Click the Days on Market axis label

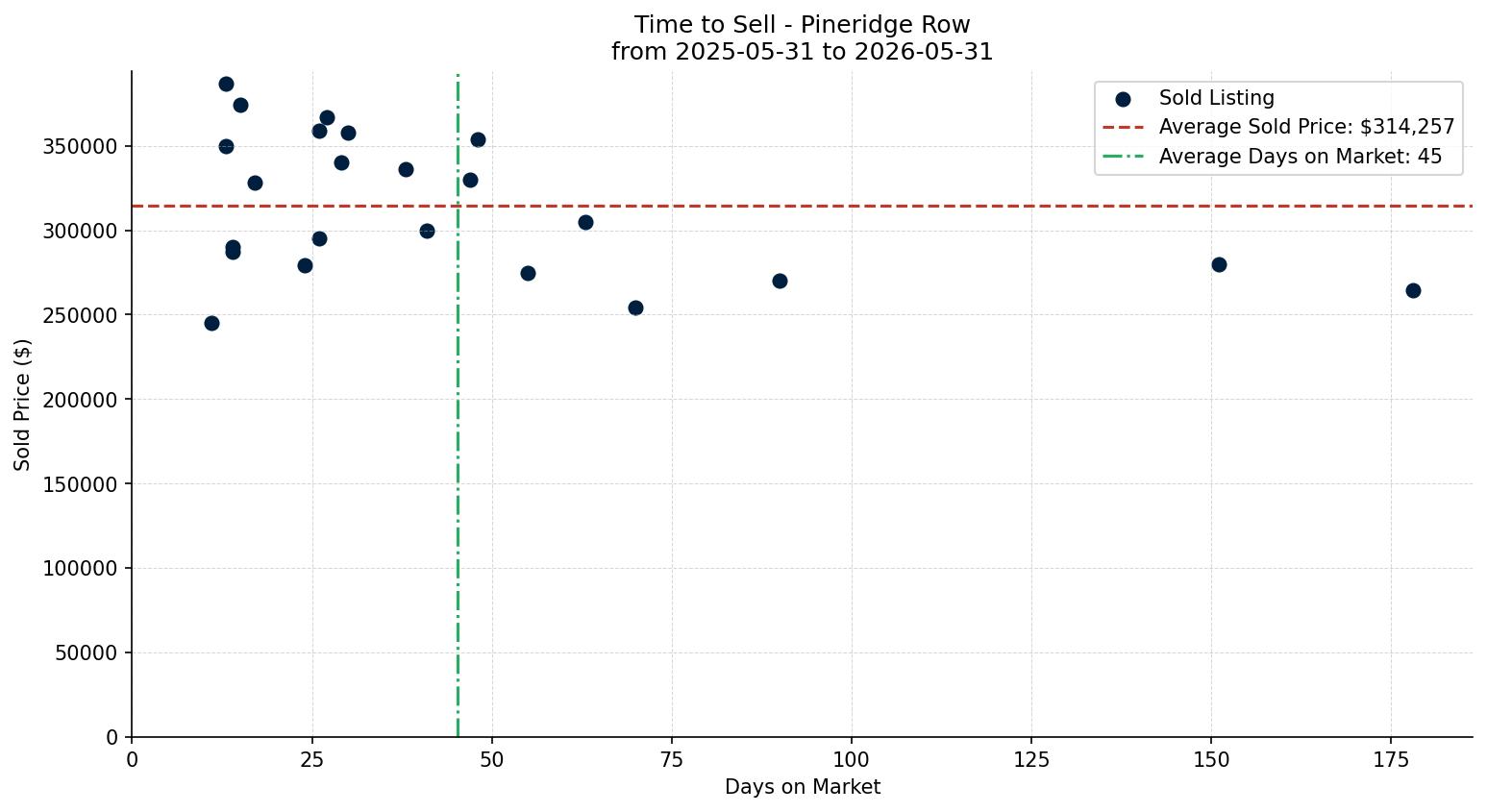(x=803, y=787)
